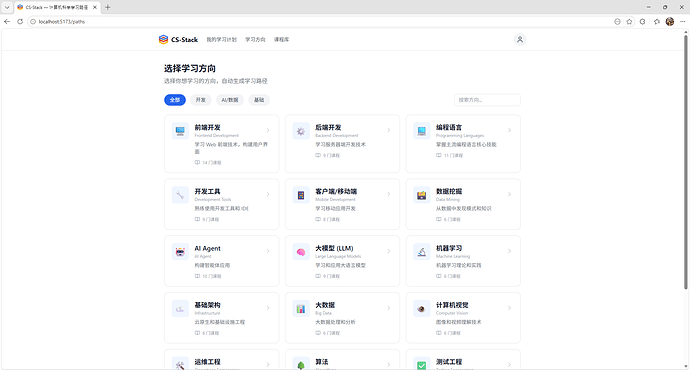Open 我的学习计划 in the navigation
The width and height of the screenshot is (690, 370).
221,40
